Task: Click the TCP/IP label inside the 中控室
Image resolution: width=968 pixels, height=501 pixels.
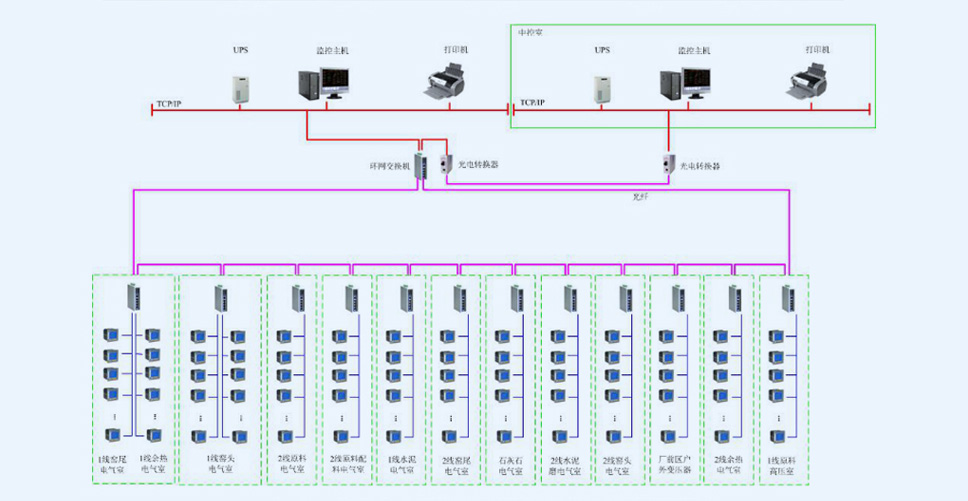Action: point(533,102)
